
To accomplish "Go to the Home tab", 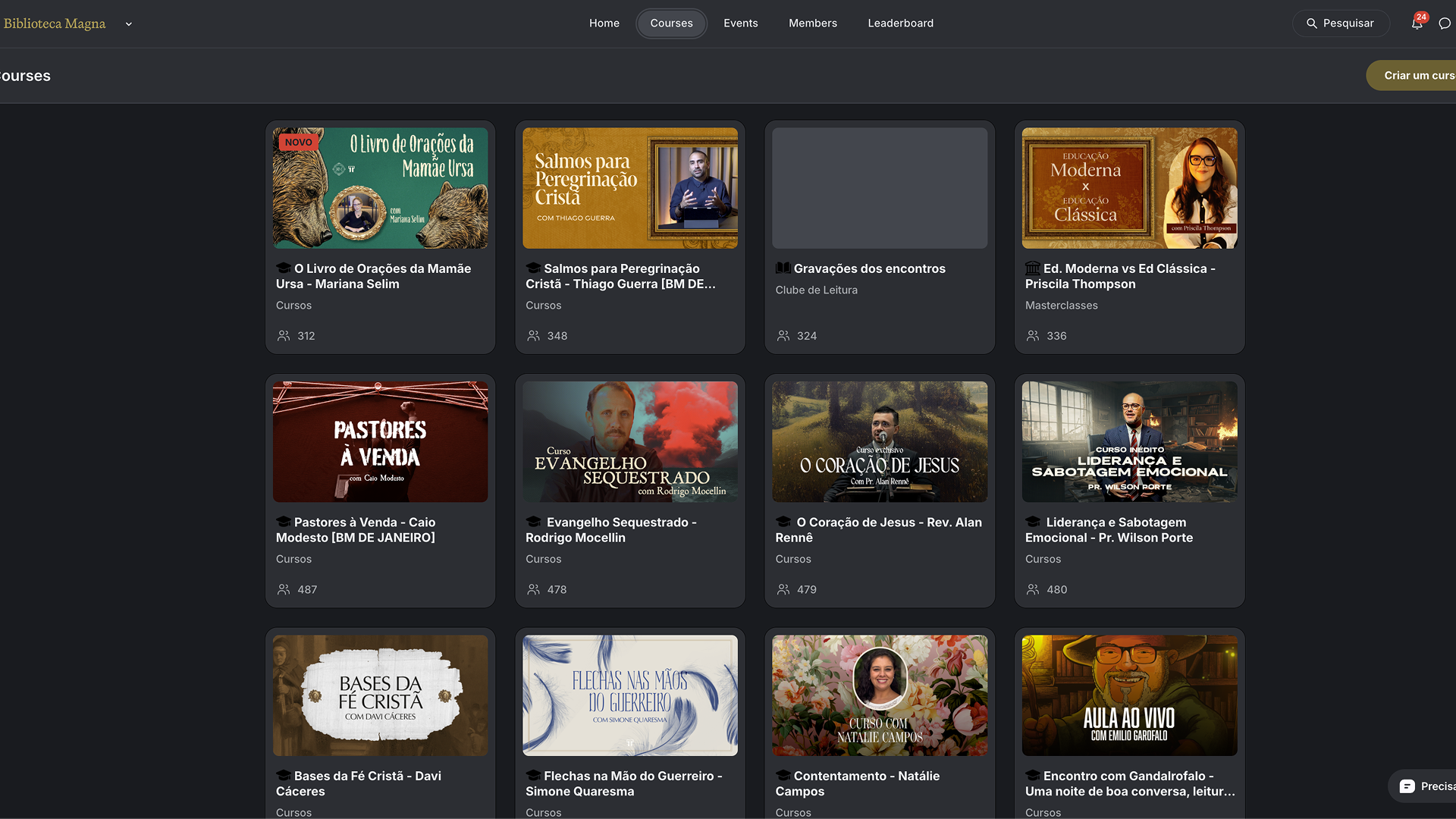I will [604, 24].
